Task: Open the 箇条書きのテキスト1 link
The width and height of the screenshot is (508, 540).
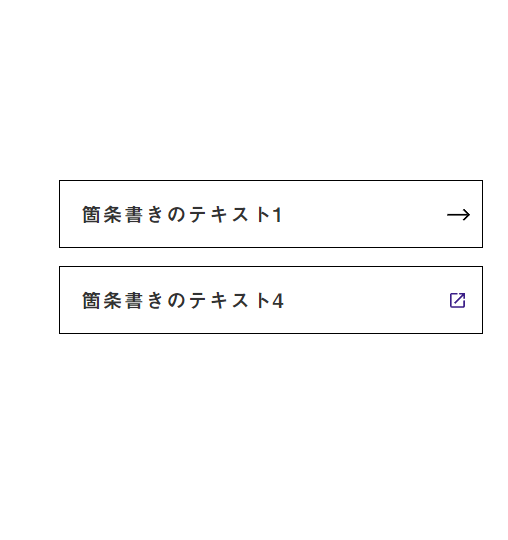Action: (x=271, y=214)
